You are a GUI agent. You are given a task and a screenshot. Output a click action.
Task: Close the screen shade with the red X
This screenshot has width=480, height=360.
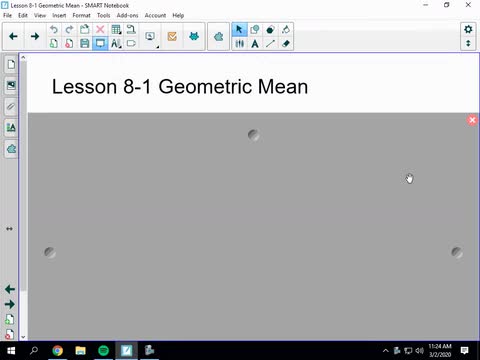pyautogui.click(x=472, y=120)
